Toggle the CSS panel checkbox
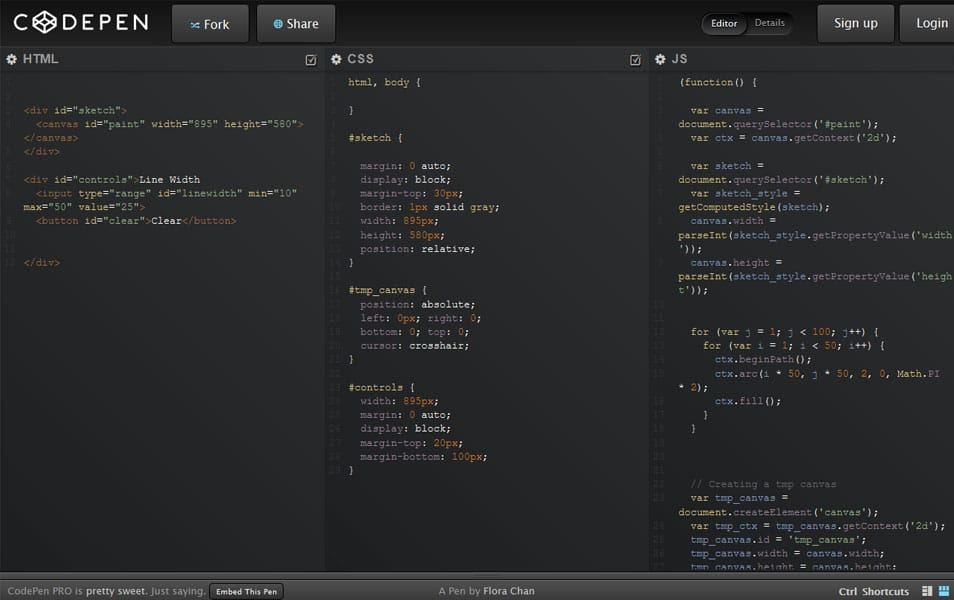 coord(634,59)
